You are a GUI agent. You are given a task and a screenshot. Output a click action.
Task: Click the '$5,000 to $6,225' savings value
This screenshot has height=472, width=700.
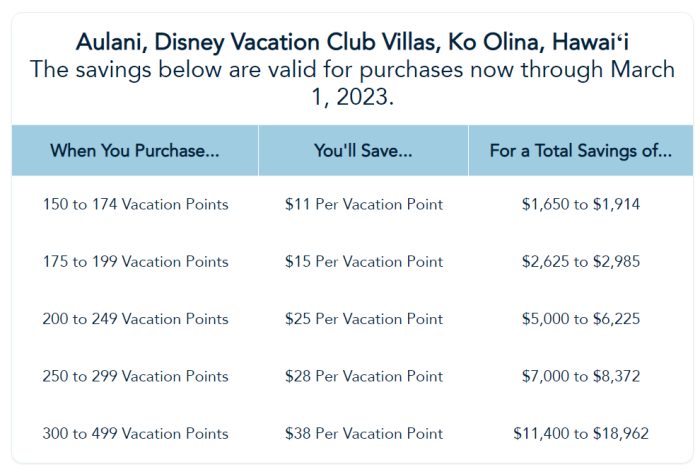coord(581,319)
